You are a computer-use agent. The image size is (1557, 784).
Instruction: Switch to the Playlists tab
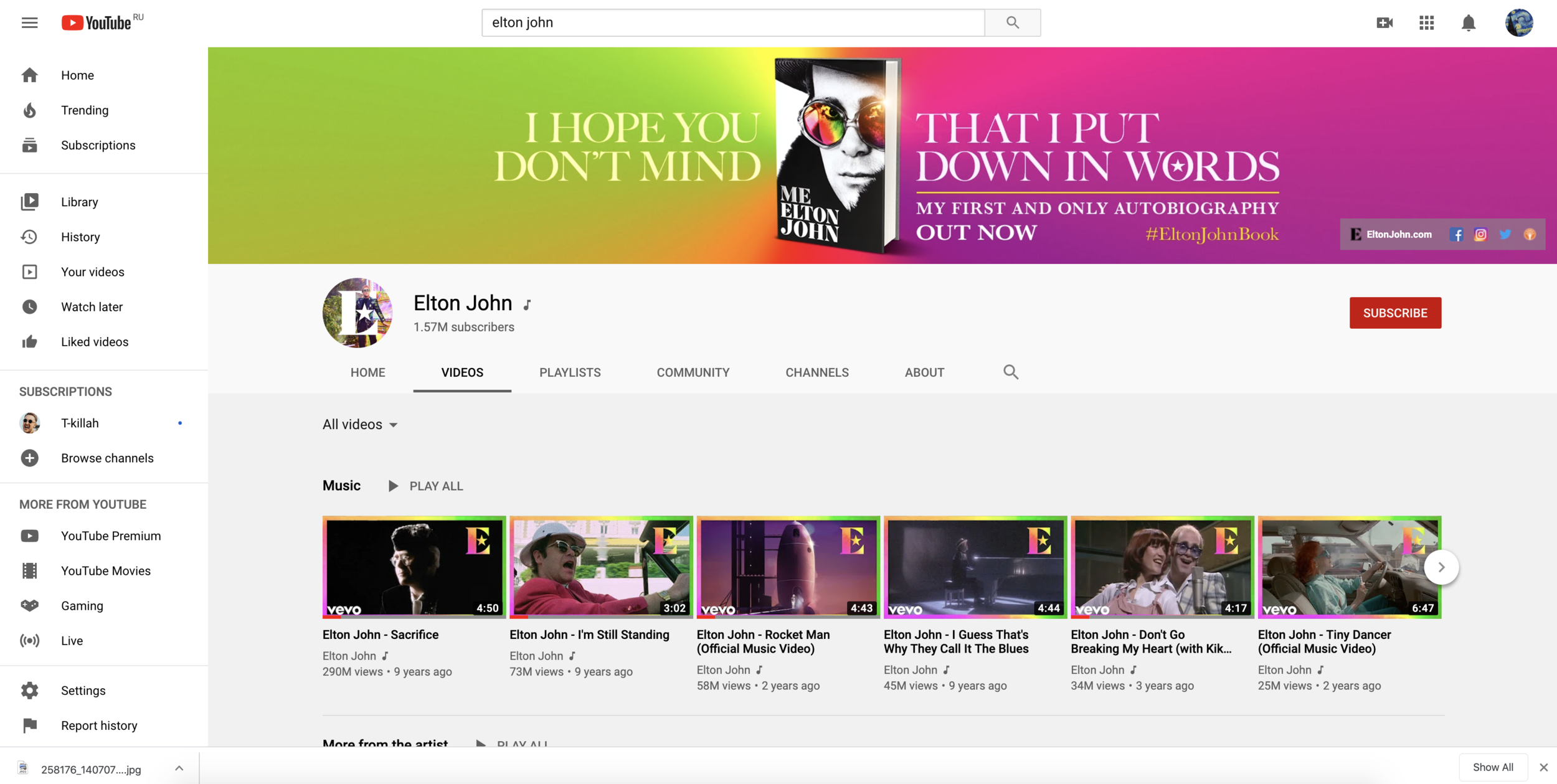569,372
